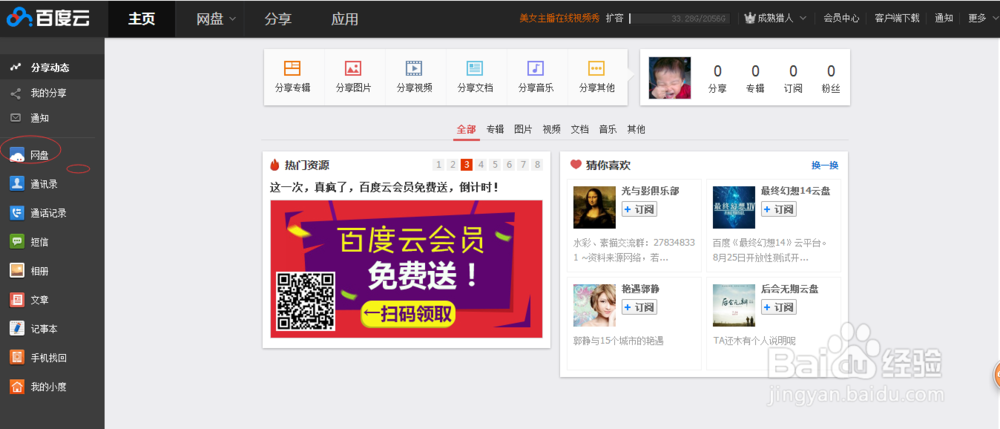Open 手机找回 phone finder icon

(17, 357)
